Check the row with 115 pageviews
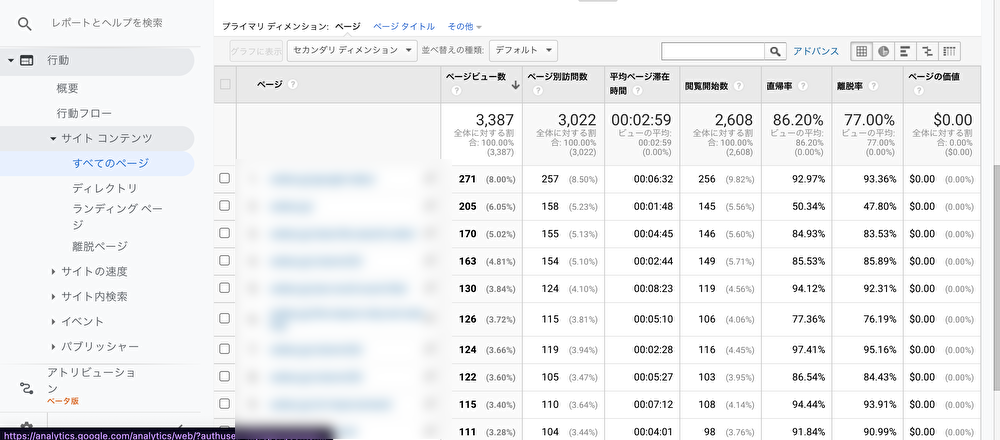 point(224,404)
